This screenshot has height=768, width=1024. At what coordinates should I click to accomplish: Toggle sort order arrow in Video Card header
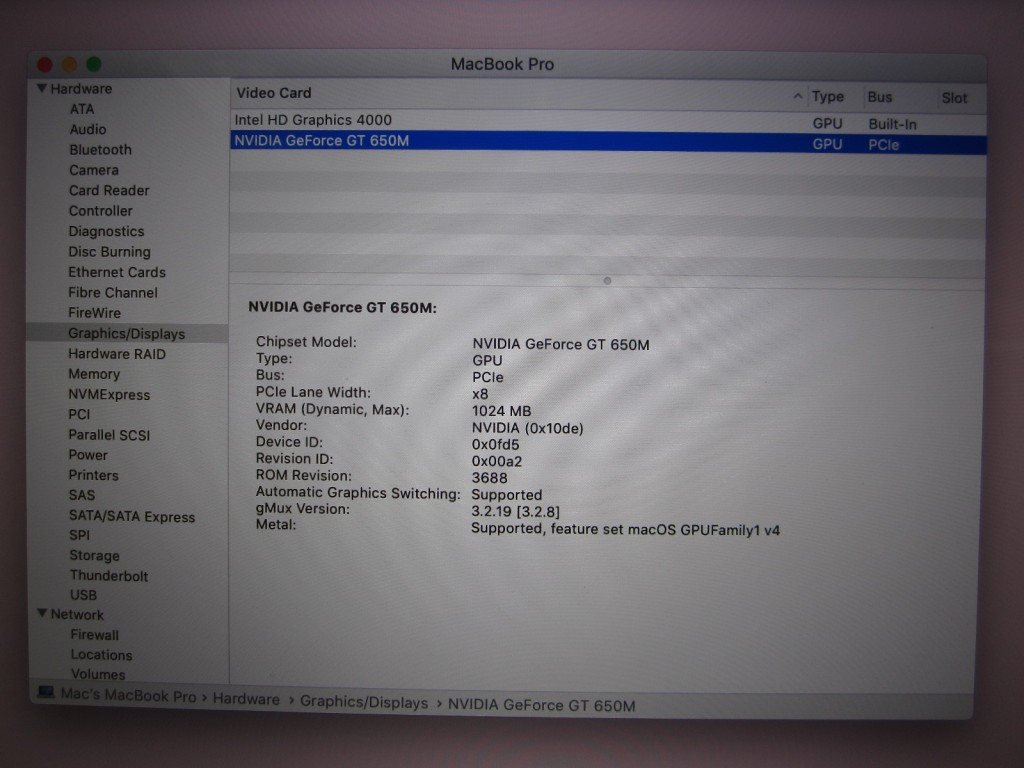pos(797,97)
